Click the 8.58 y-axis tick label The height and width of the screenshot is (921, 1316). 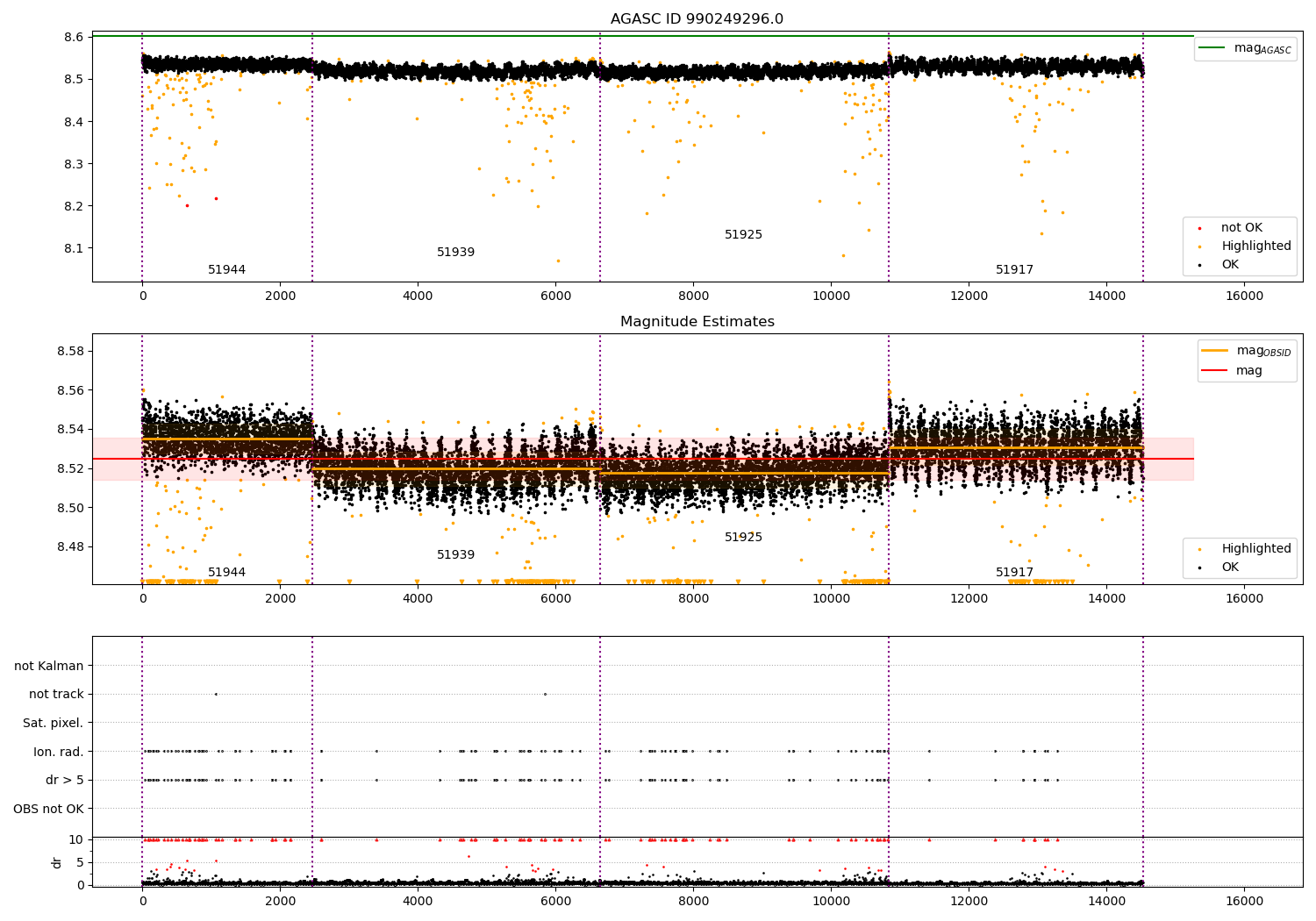(70, 352)
